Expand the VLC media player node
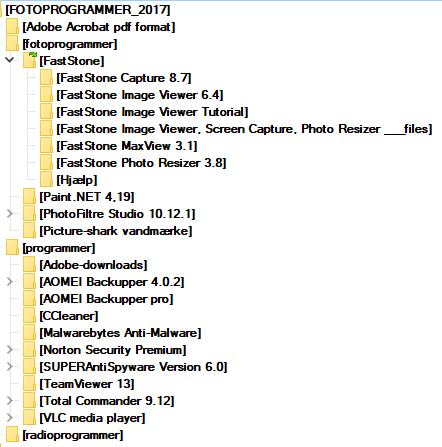Image resolution: width=442 pixels, height=447 pixels. pyautogui.click(x=10, y=418)
